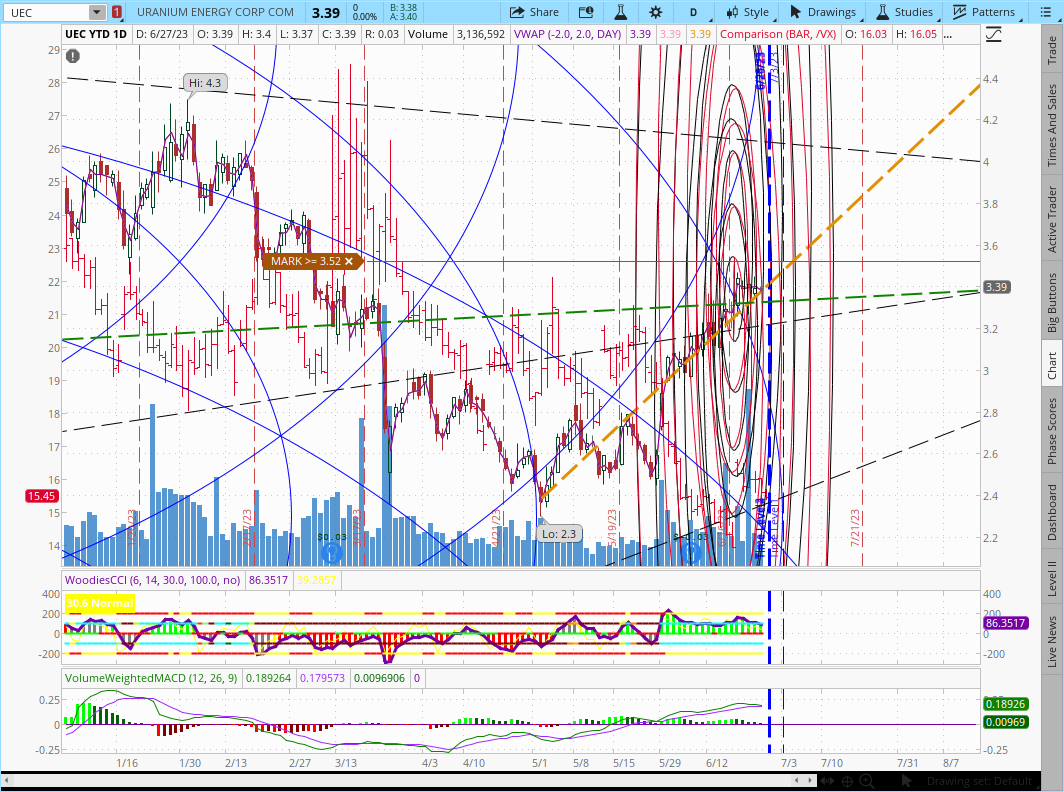This screenshot has width=1064, height=792.
Task: Click the 5/19/23 vertical date marker
Action: pyautogui.click(x=612, y=528)
